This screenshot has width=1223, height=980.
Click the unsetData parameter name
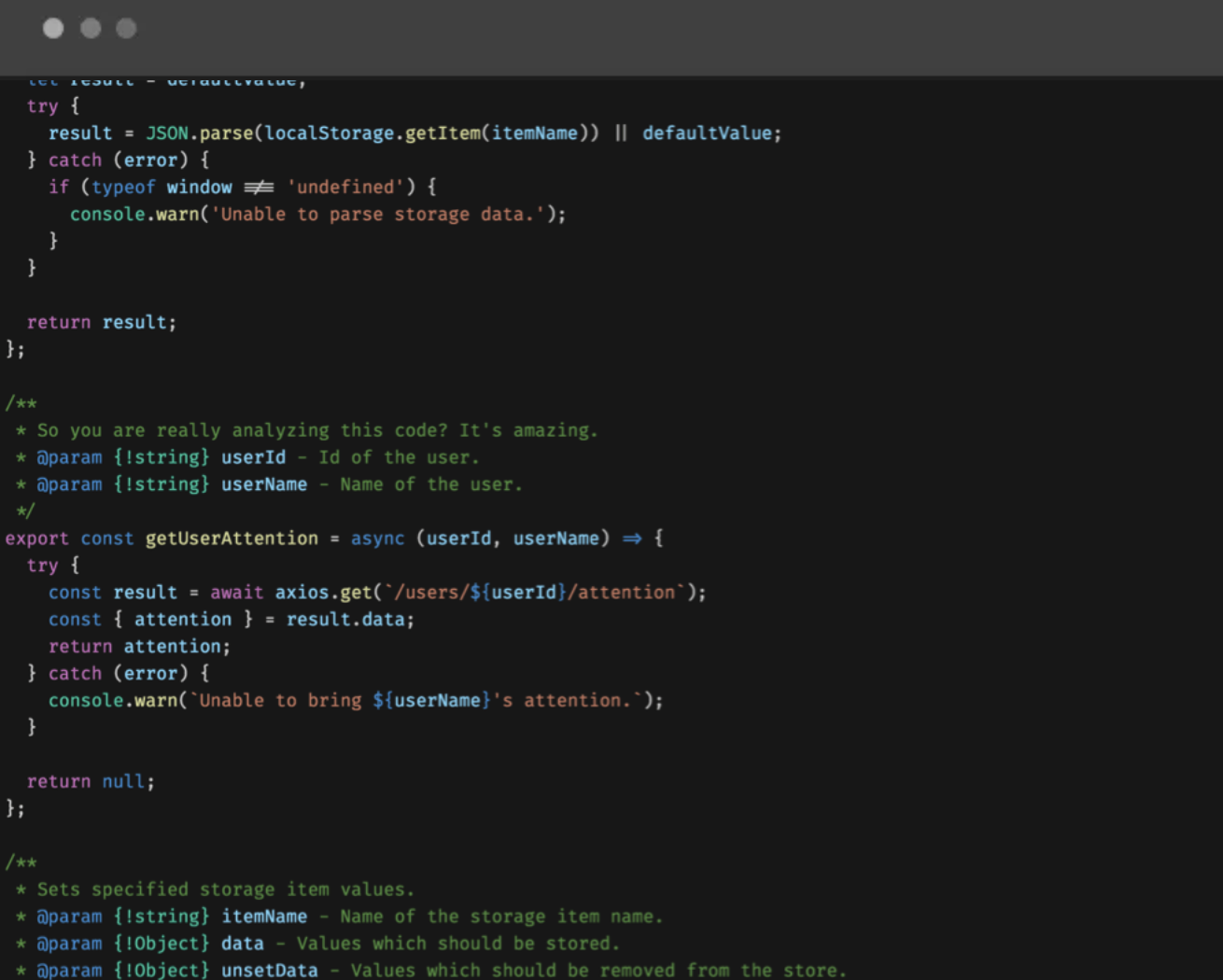tap(269, 971)
